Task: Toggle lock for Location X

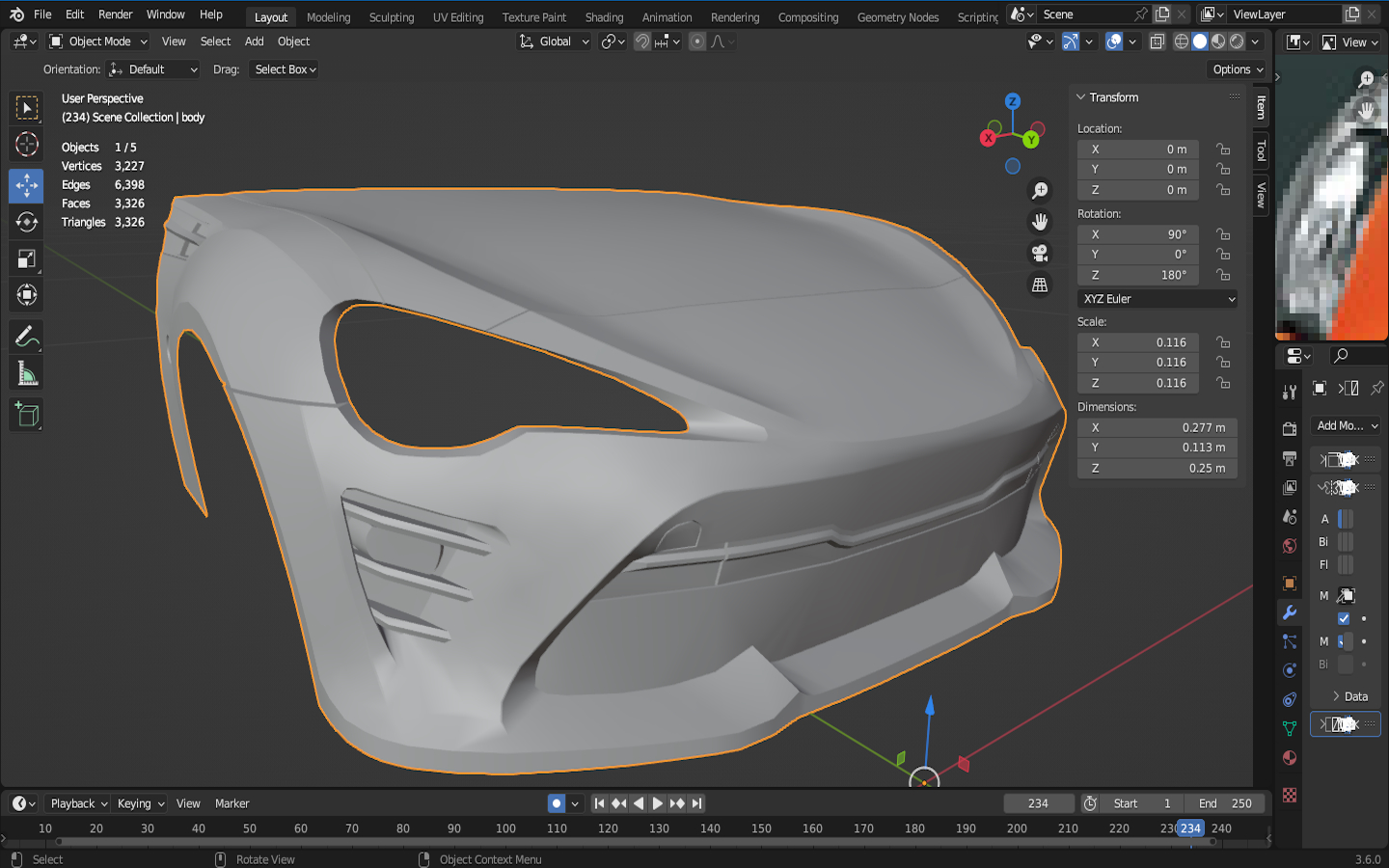Action: (x=1223, y=149)
